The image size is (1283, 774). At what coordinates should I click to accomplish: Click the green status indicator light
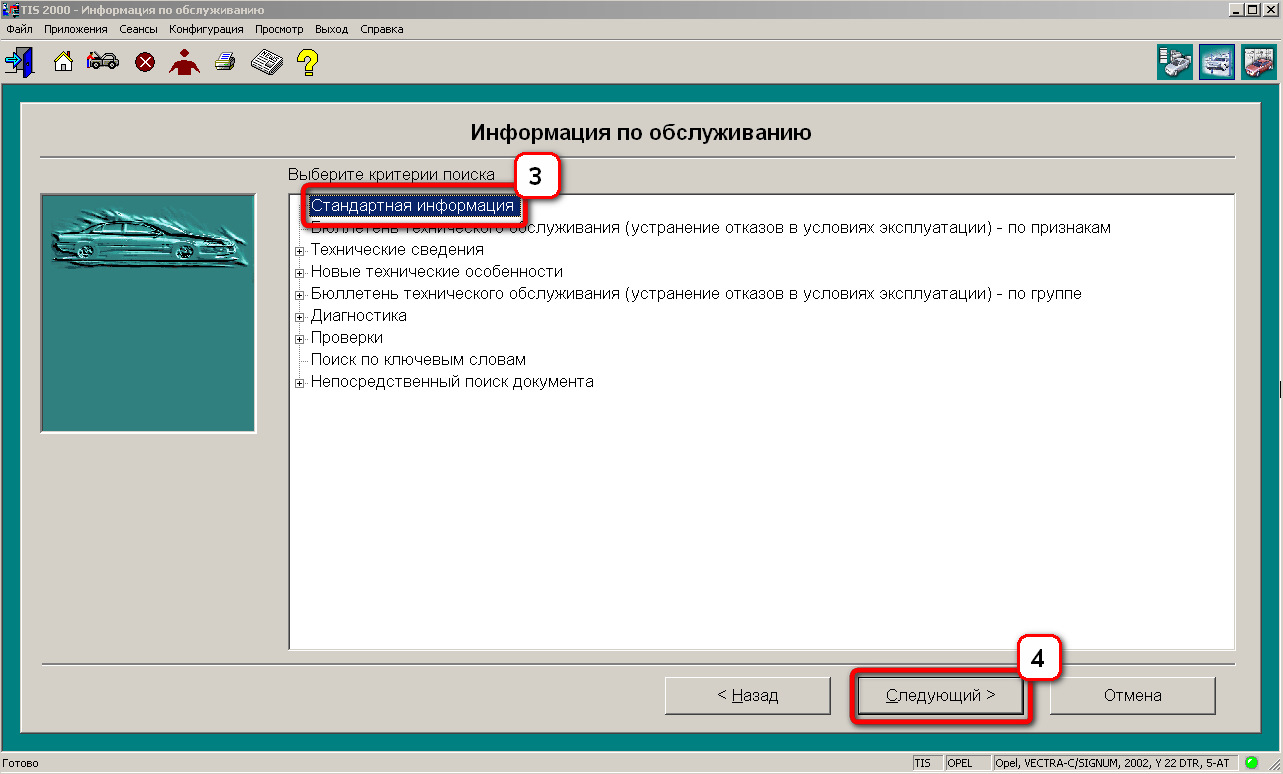pos(1251,763)
